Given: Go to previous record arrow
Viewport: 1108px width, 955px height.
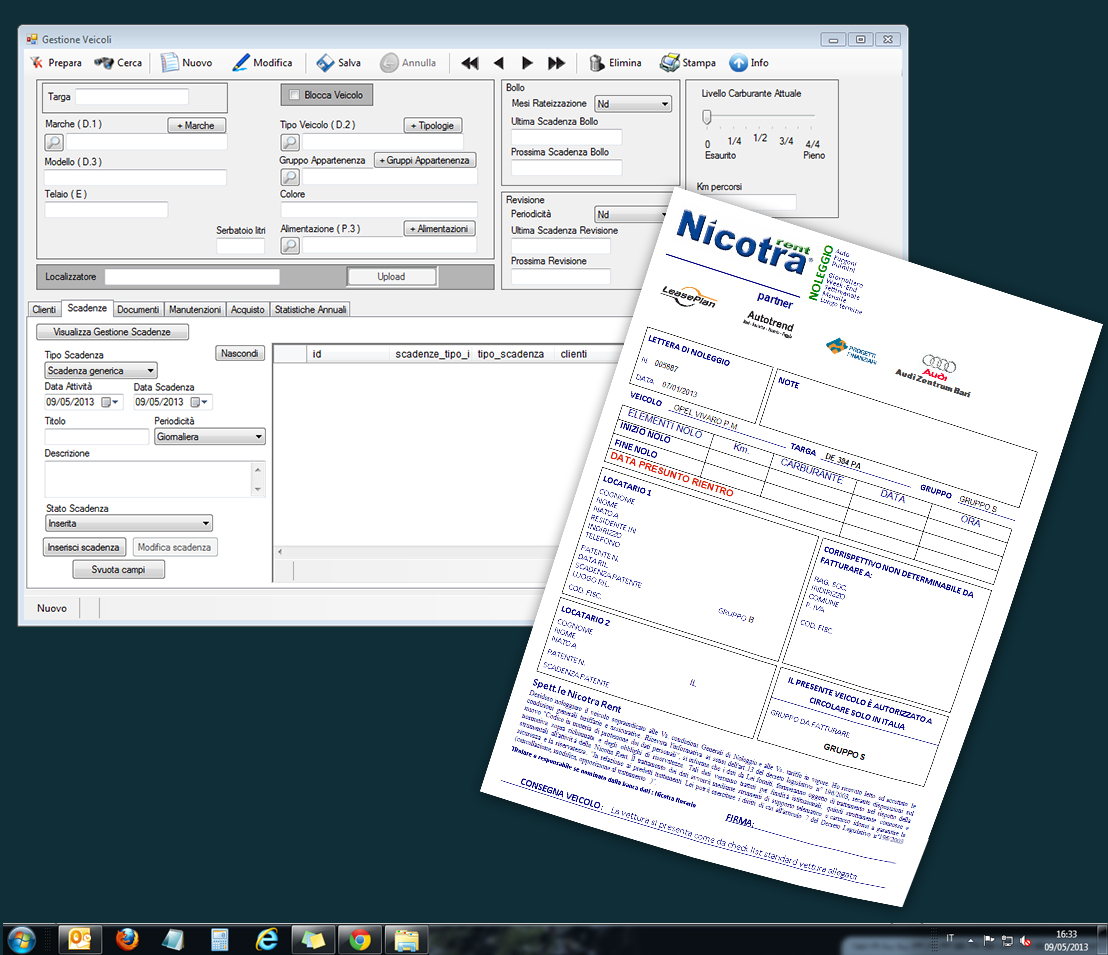Looking at the screenshot, I should 499,63.
